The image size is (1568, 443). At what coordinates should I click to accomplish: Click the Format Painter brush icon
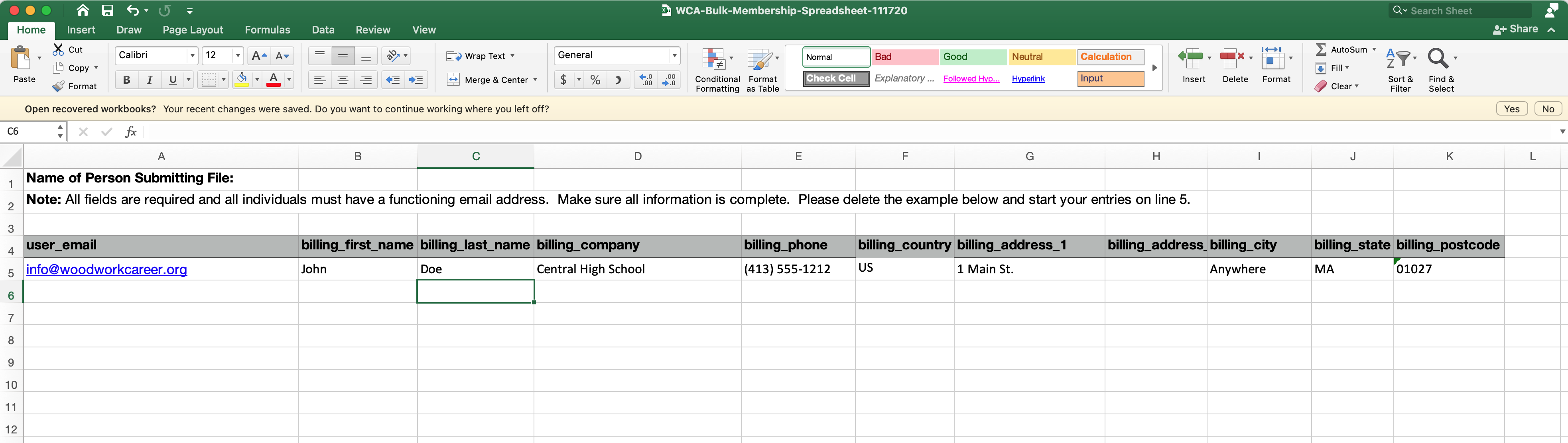(x=59, y=86)
